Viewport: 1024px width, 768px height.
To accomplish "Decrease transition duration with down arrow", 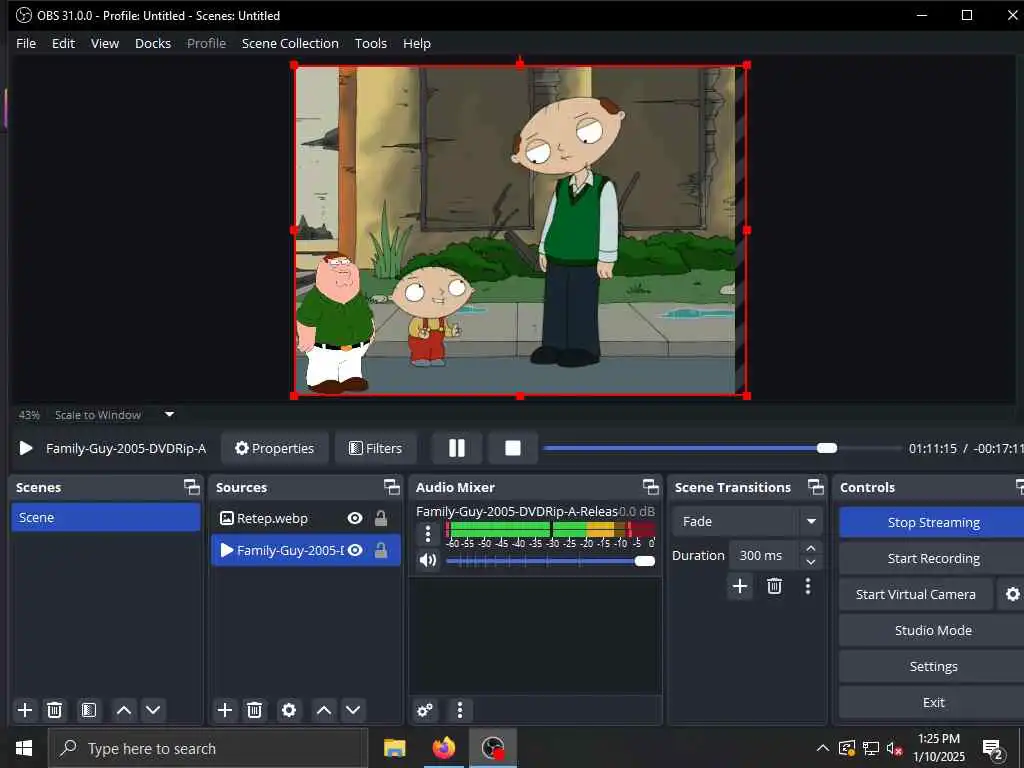I will pyautogui.click(x=811, y=562).
